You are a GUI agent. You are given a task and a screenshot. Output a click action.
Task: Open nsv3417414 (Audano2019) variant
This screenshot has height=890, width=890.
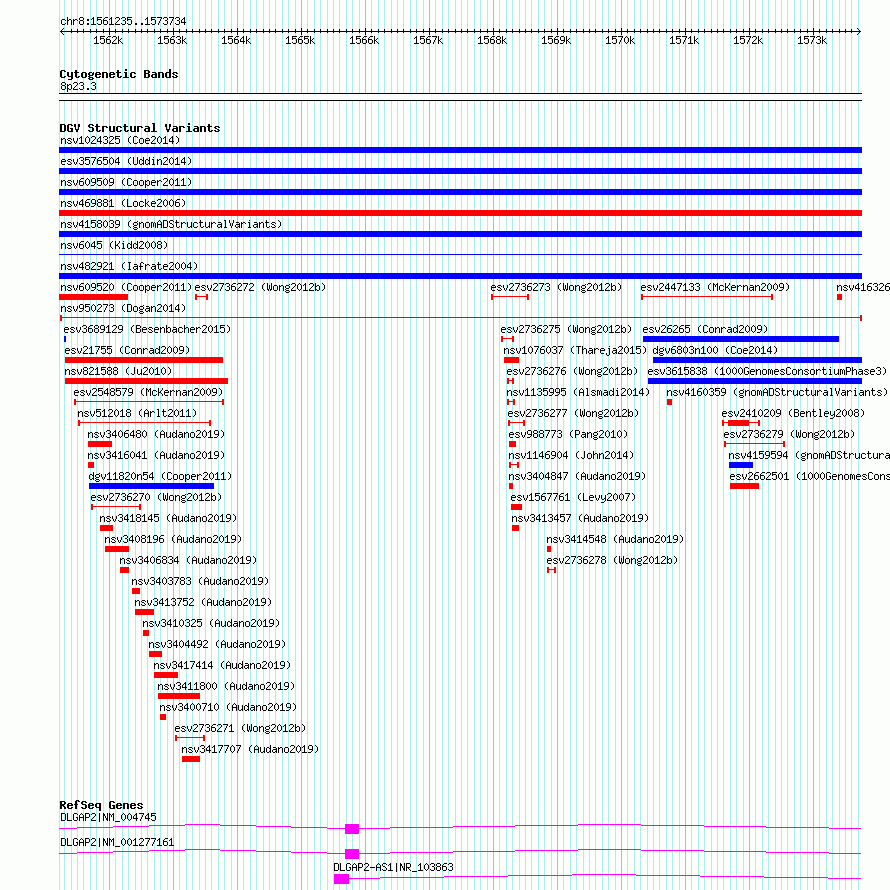click(x=222, y=665)
